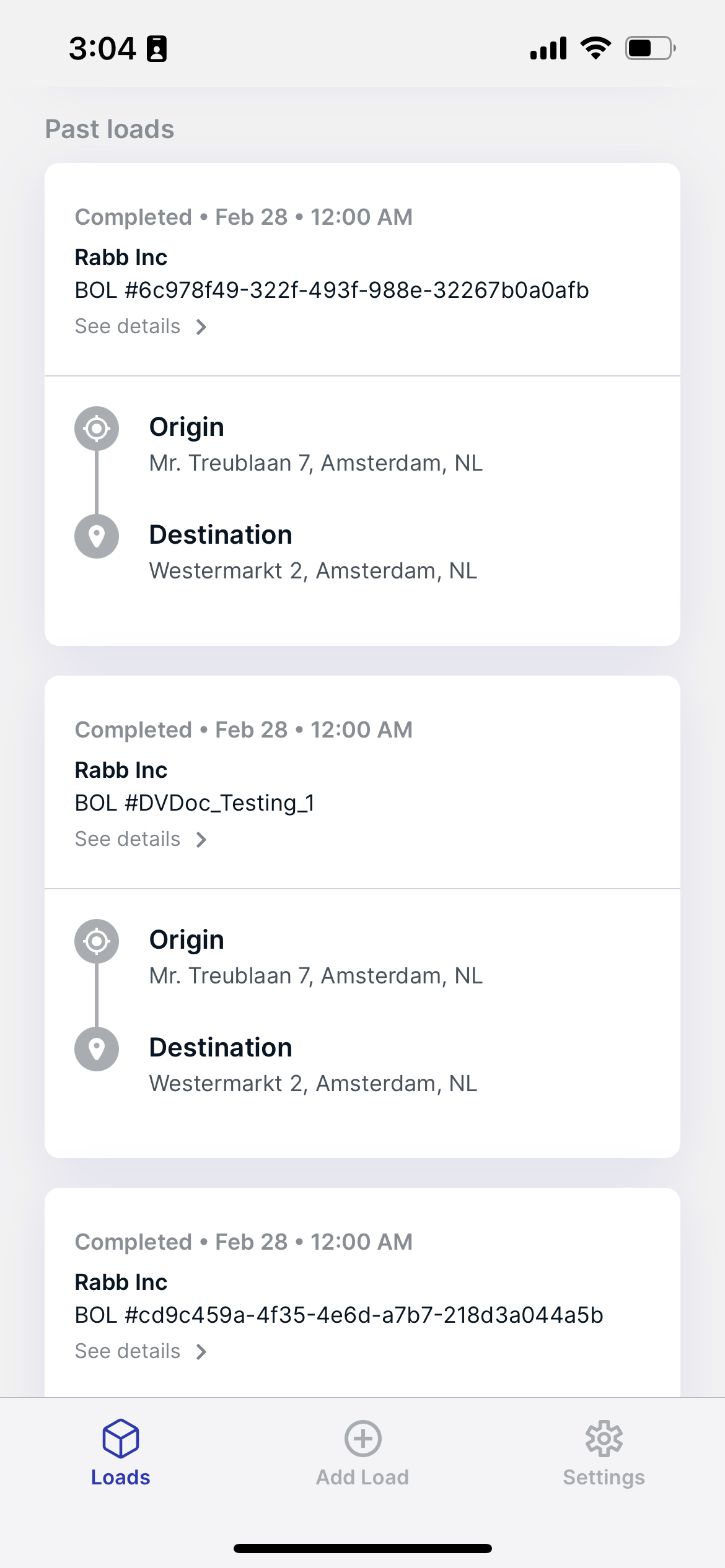
Task: Tap the battery indicator in status bar
Action: (650, 48)
